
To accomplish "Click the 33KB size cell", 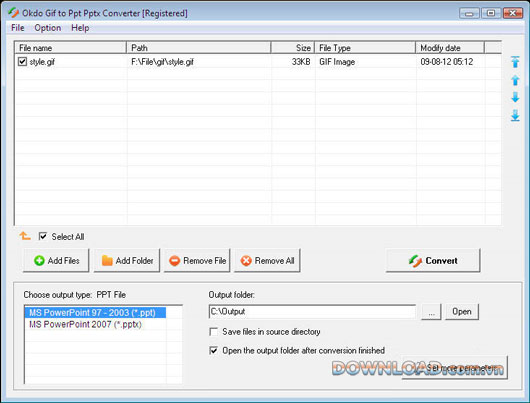I will tap(301, 62).
